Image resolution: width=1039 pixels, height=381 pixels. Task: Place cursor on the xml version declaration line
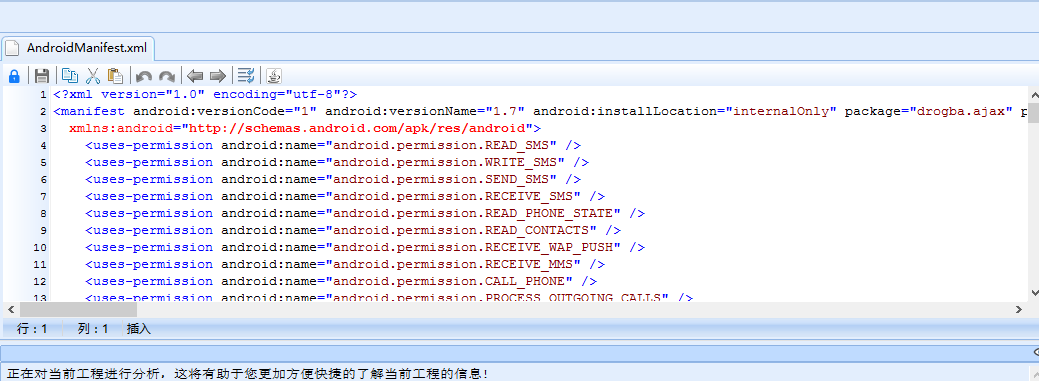pos(205,95)
